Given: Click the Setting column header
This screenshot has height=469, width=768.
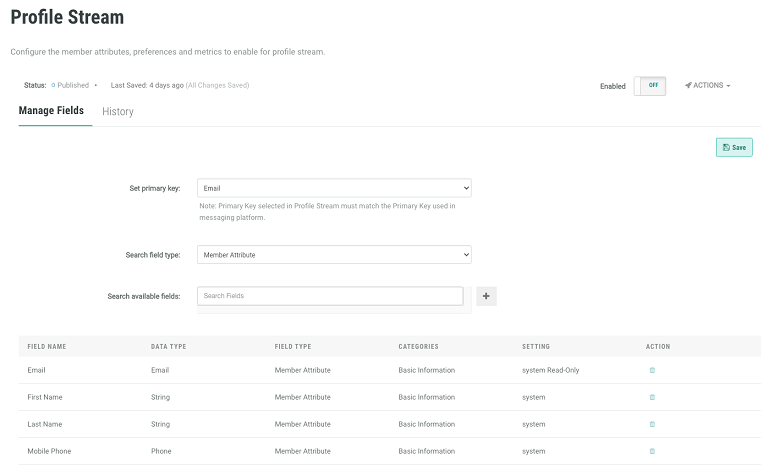Looking at the screenshot, I should click(536, 347).
